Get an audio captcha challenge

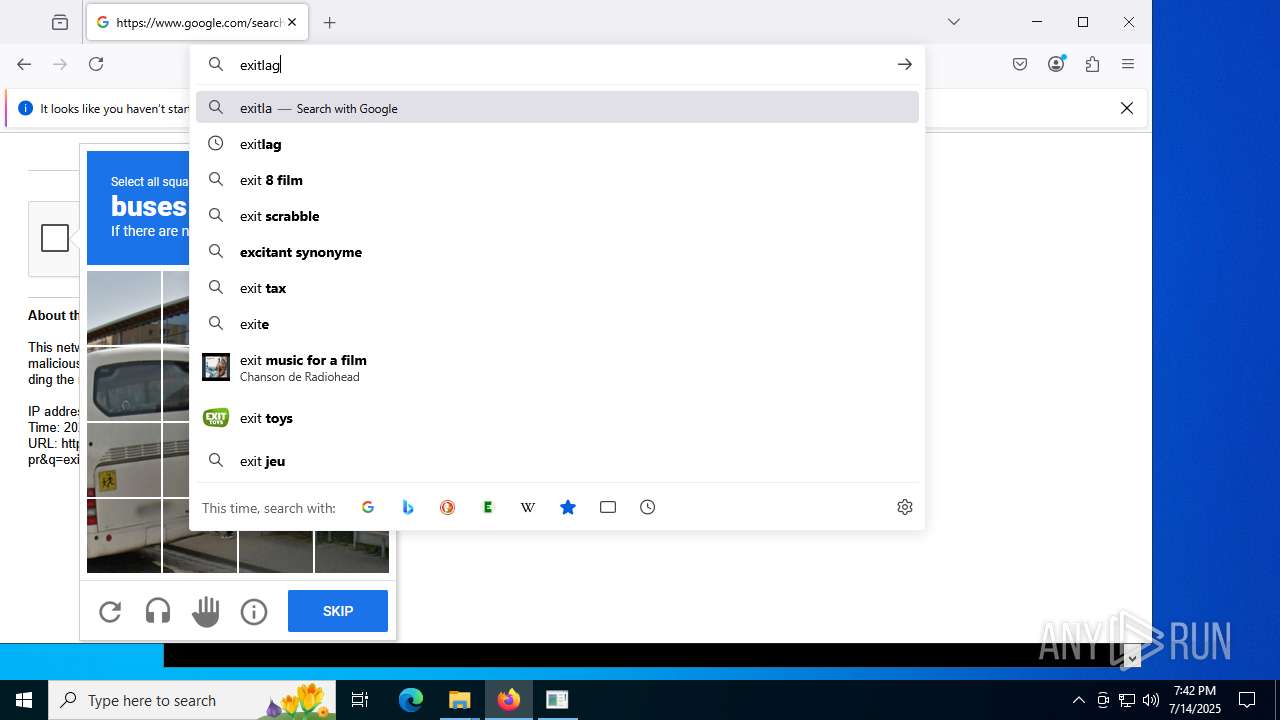(x=158, y=611)
